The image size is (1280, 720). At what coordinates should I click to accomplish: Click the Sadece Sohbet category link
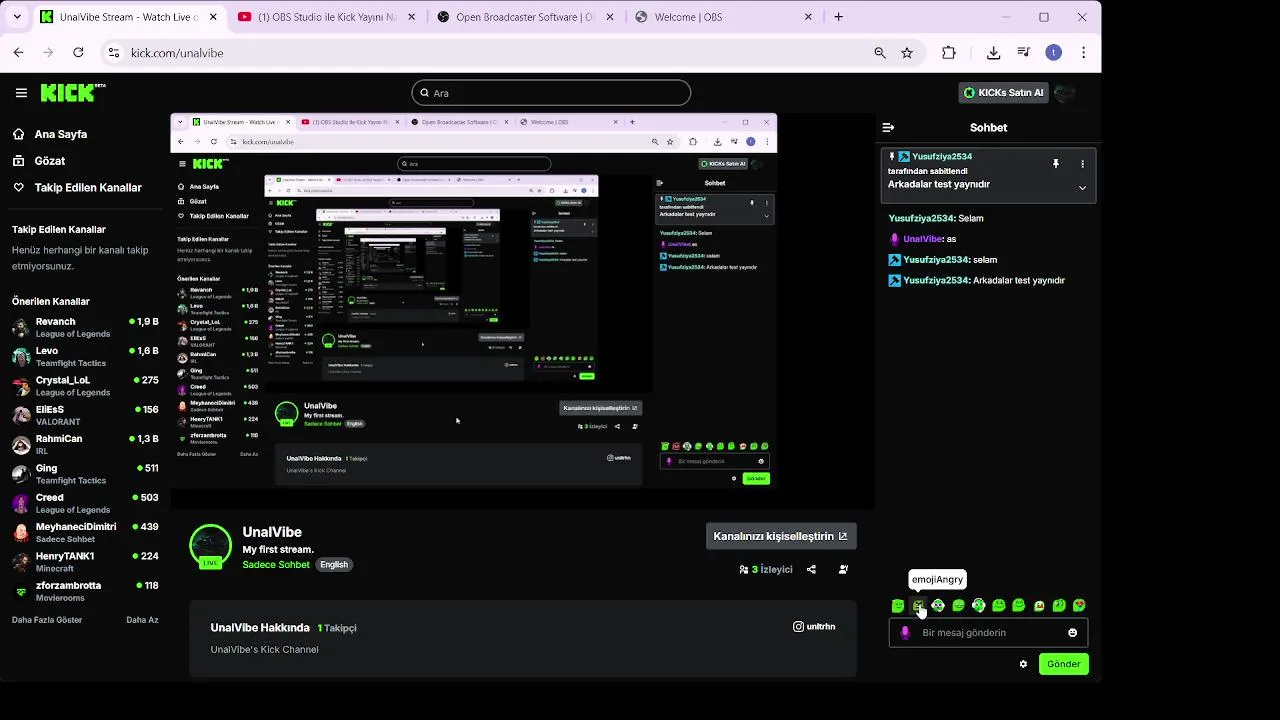point(276,565)
